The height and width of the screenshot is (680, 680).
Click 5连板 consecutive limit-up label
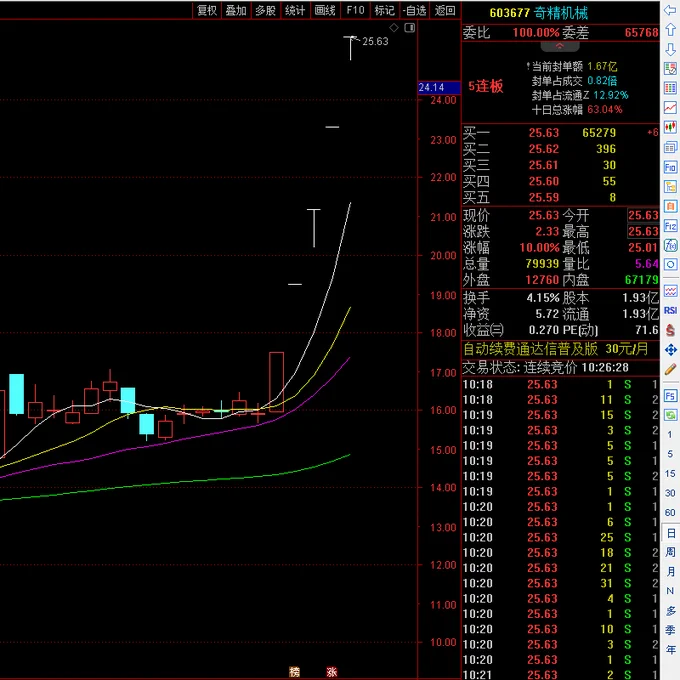point(485,86)
